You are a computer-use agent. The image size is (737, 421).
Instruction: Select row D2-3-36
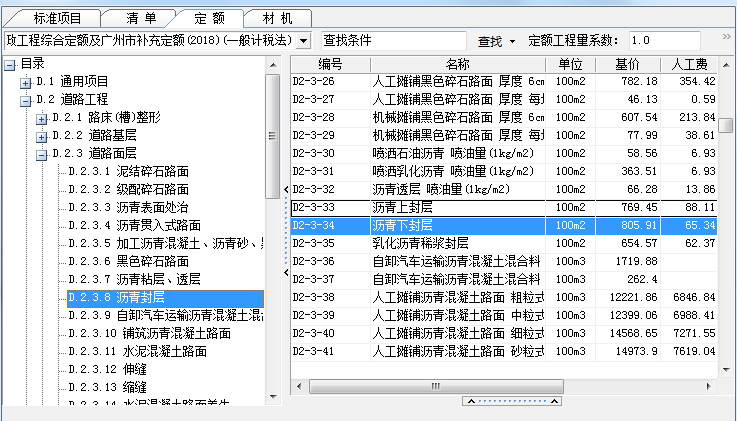click(504, 261)
